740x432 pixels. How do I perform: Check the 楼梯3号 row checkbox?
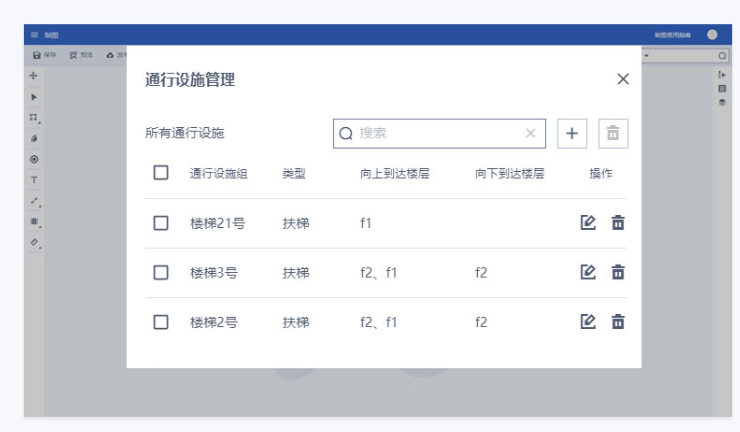point(161,272)
